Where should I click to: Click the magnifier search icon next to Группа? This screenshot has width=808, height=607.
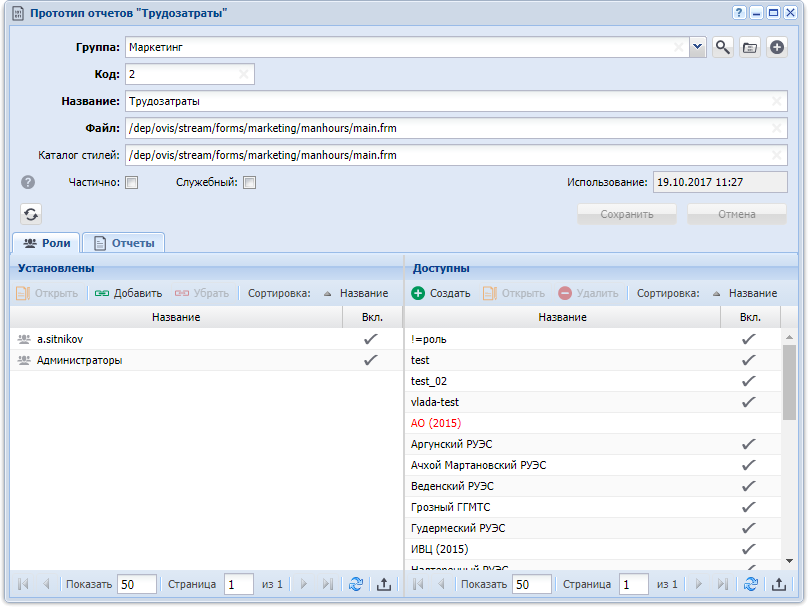722,47
